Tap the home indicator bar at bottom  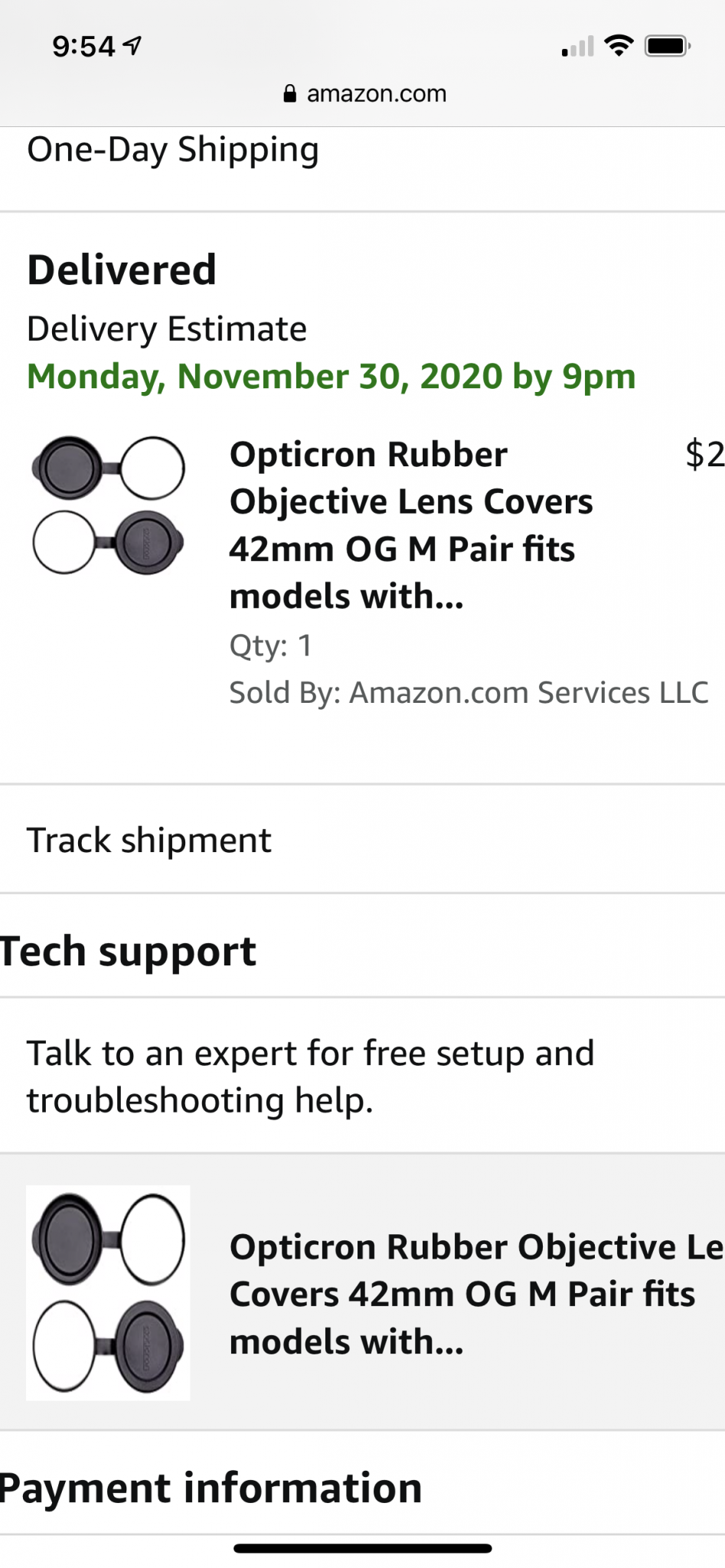click(x=362, y=1548)
